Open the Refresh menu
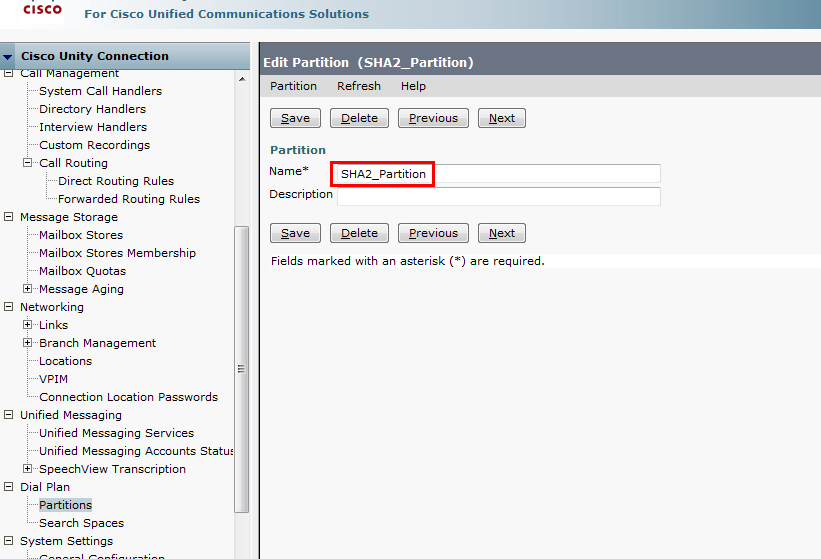Image resolution: width=821 pixels, height=559 pixels. click(x=359, y=86)
